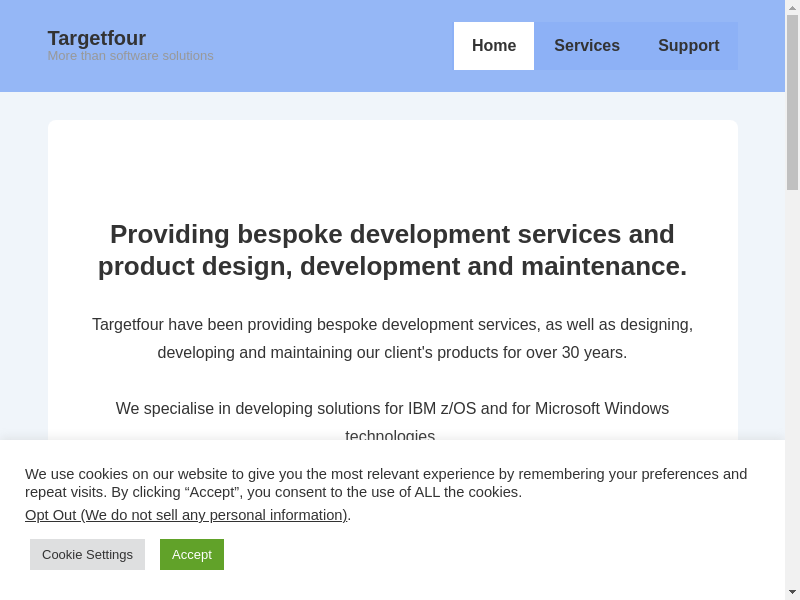Click the scrollbar up arrow
Image resolution: width=800 pixels, height=600 pixels.
(x=792, y=7)
